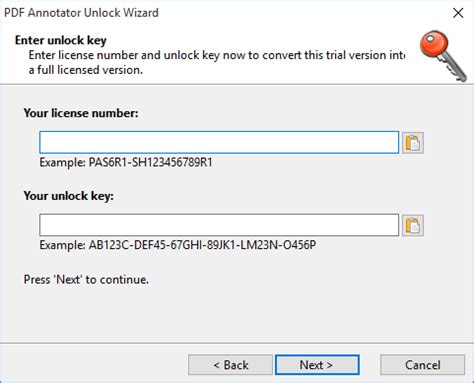The width and height of the screenshot is (474, 383).
Task: Click the 'Your license number:' label
Action: 81,113
